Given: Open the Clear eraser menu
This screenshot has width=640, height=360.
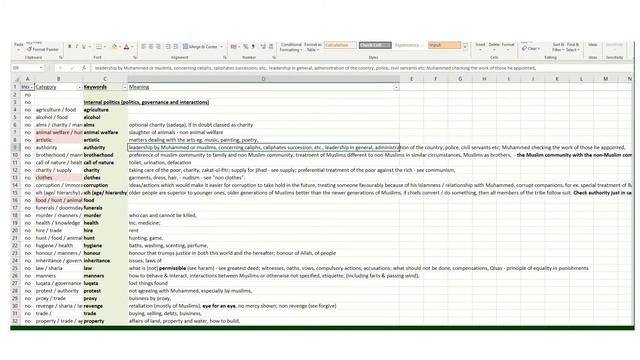Looking at the screenshot, I should (x=531, y=49).
